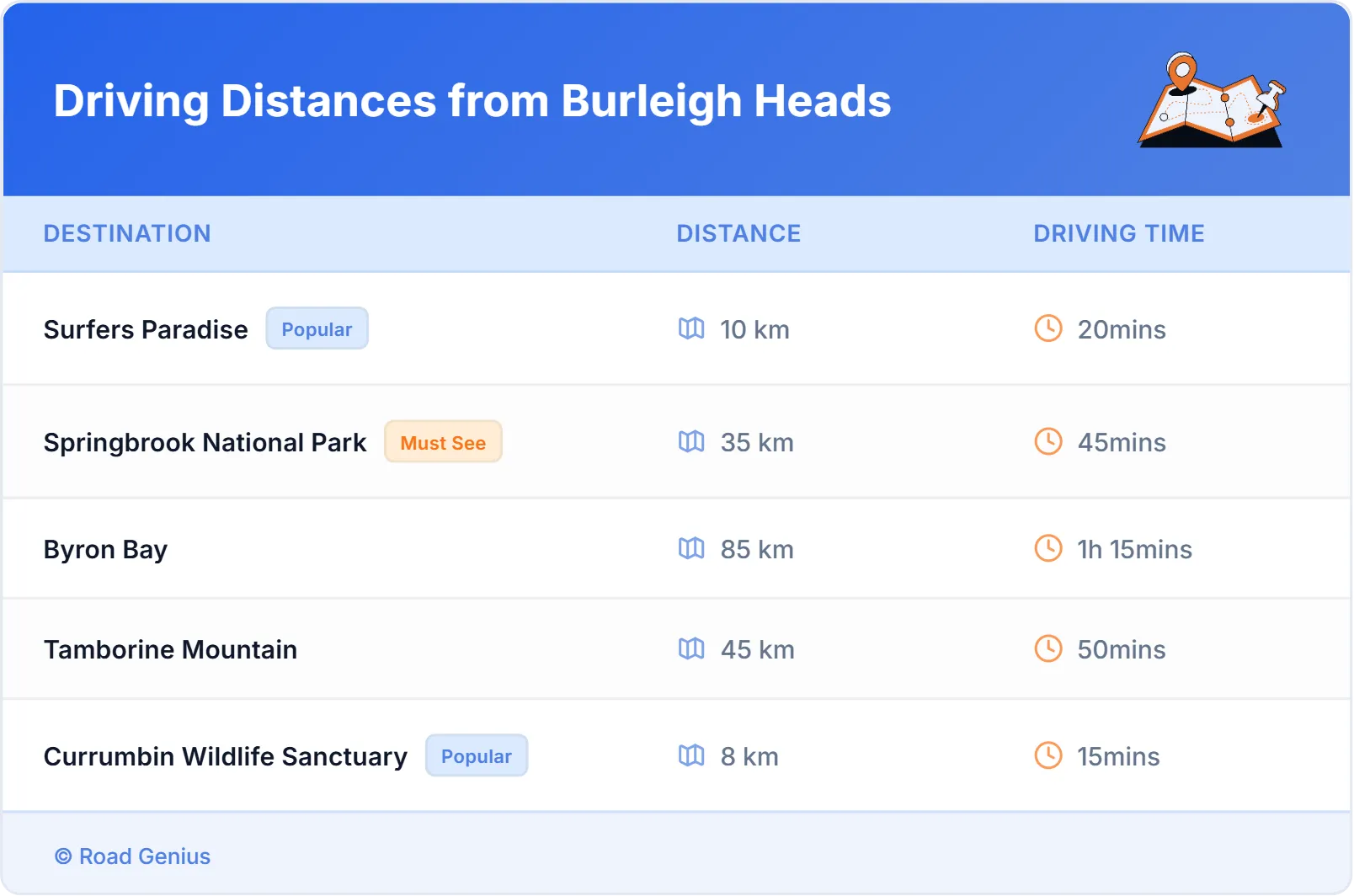The height and width of the screenshot is (896, 1354).
Task: Click the 10 km distance value
Action: (754, 329)
